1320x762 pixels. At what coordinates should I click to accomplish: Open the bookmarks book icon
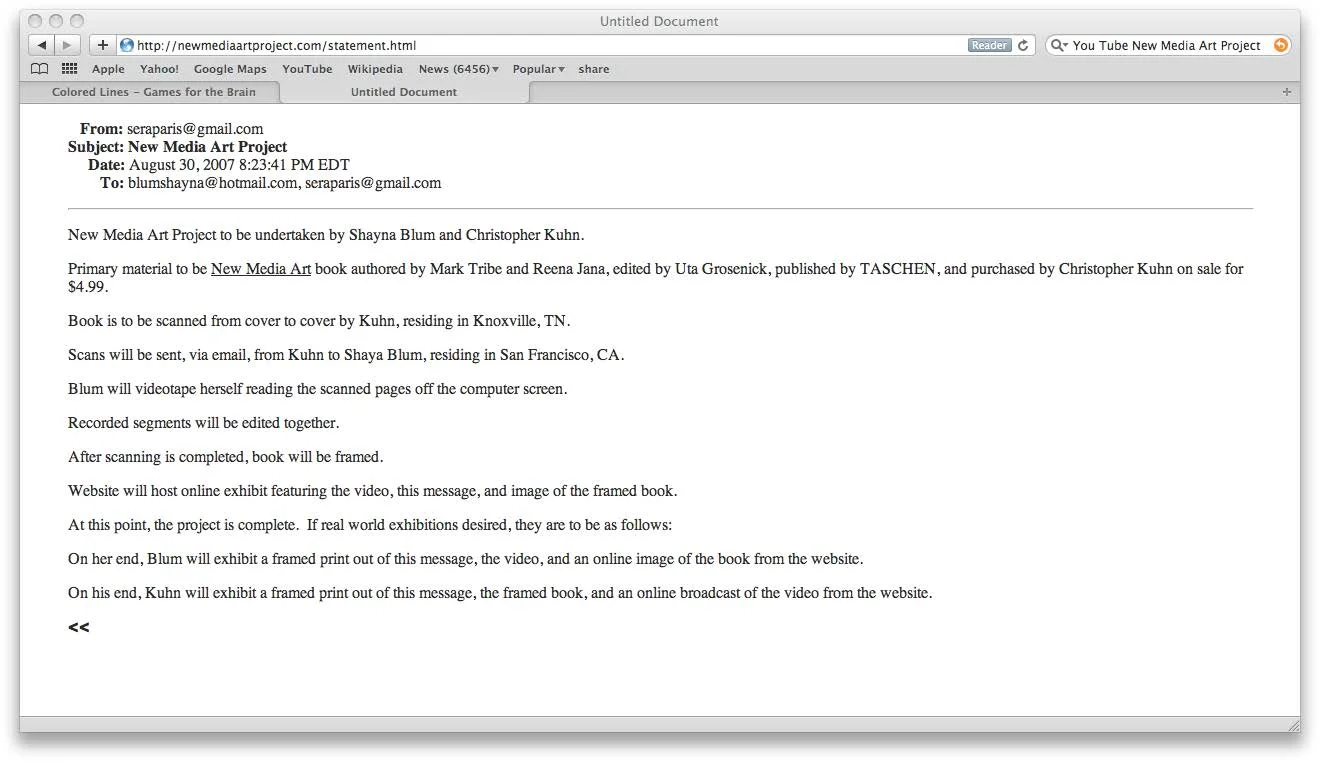(x=40, y=69)
